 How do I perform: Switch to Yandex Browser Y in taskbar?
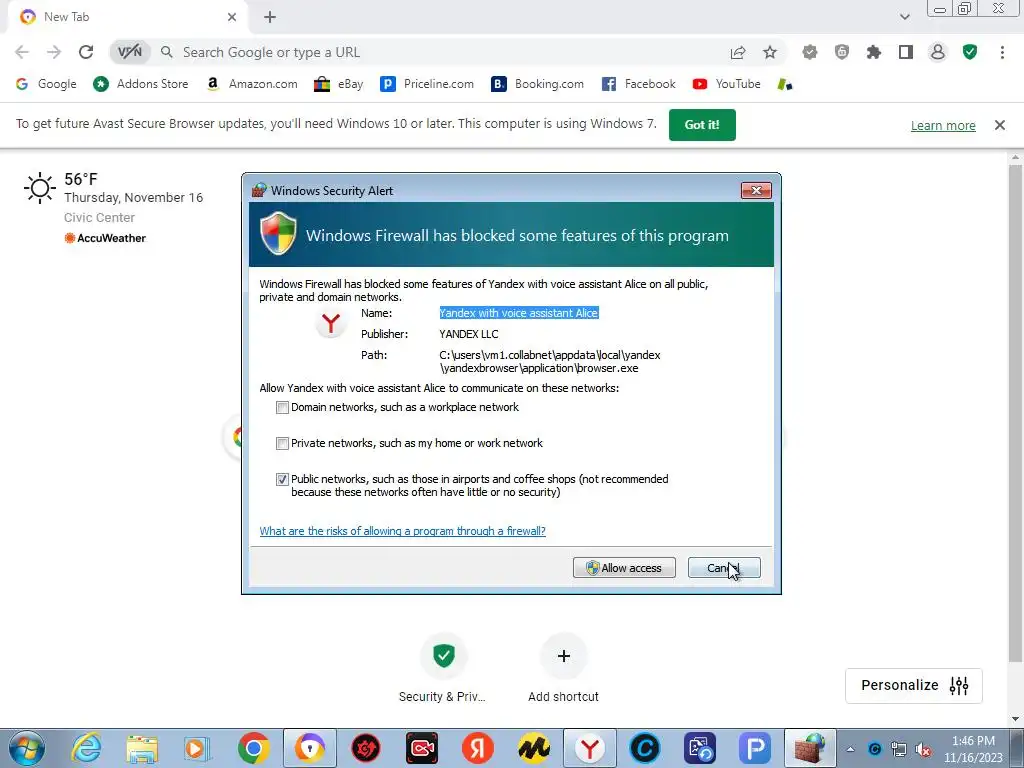[x=590, y=748]
